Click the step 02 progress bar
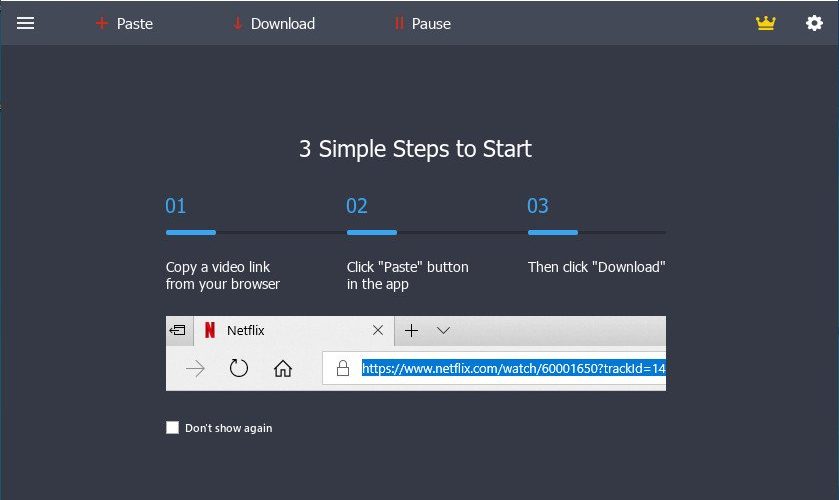 pos(372,232)
